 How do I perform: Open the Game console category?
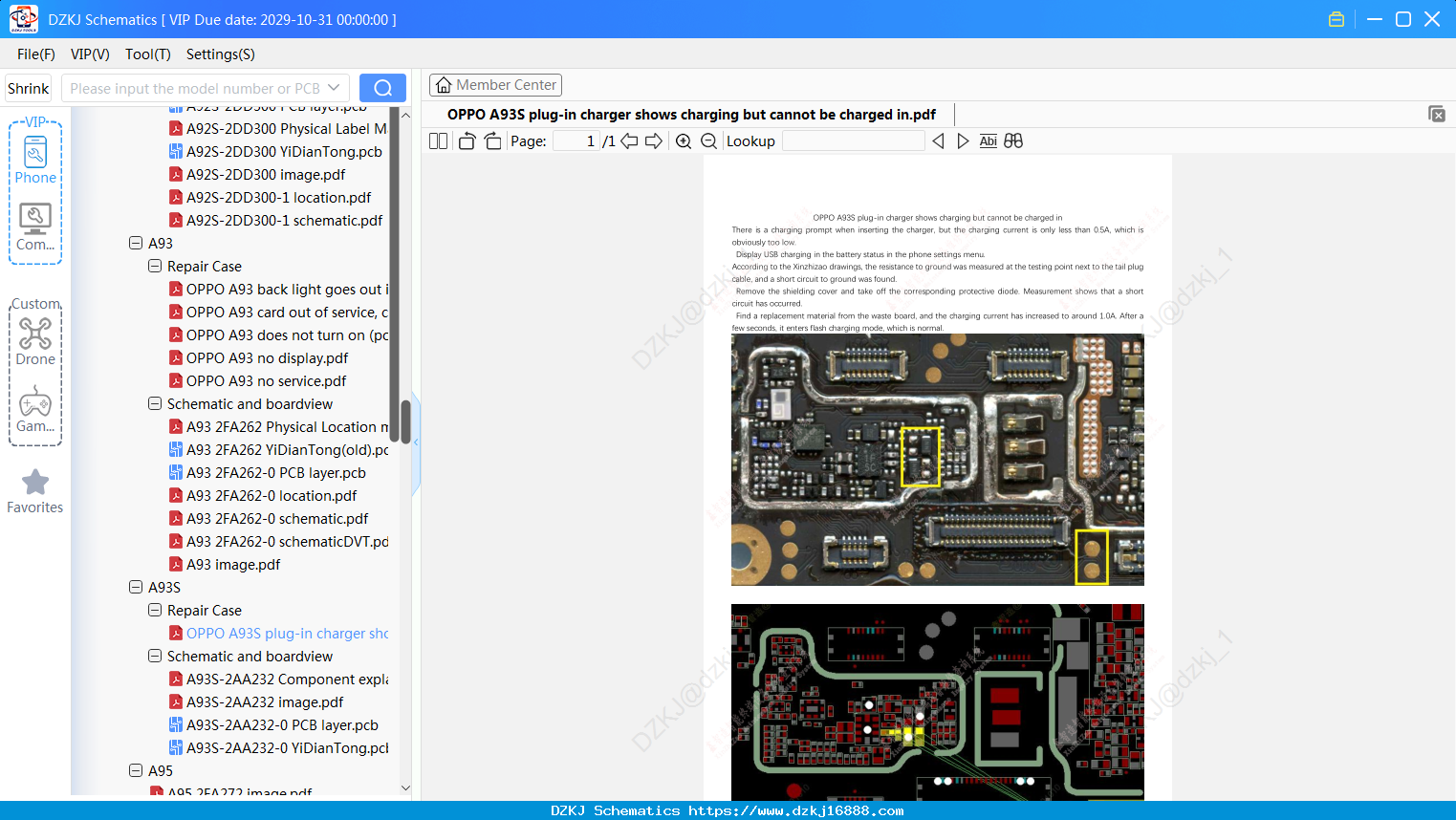pyautogui.click(x=35, y=409)
